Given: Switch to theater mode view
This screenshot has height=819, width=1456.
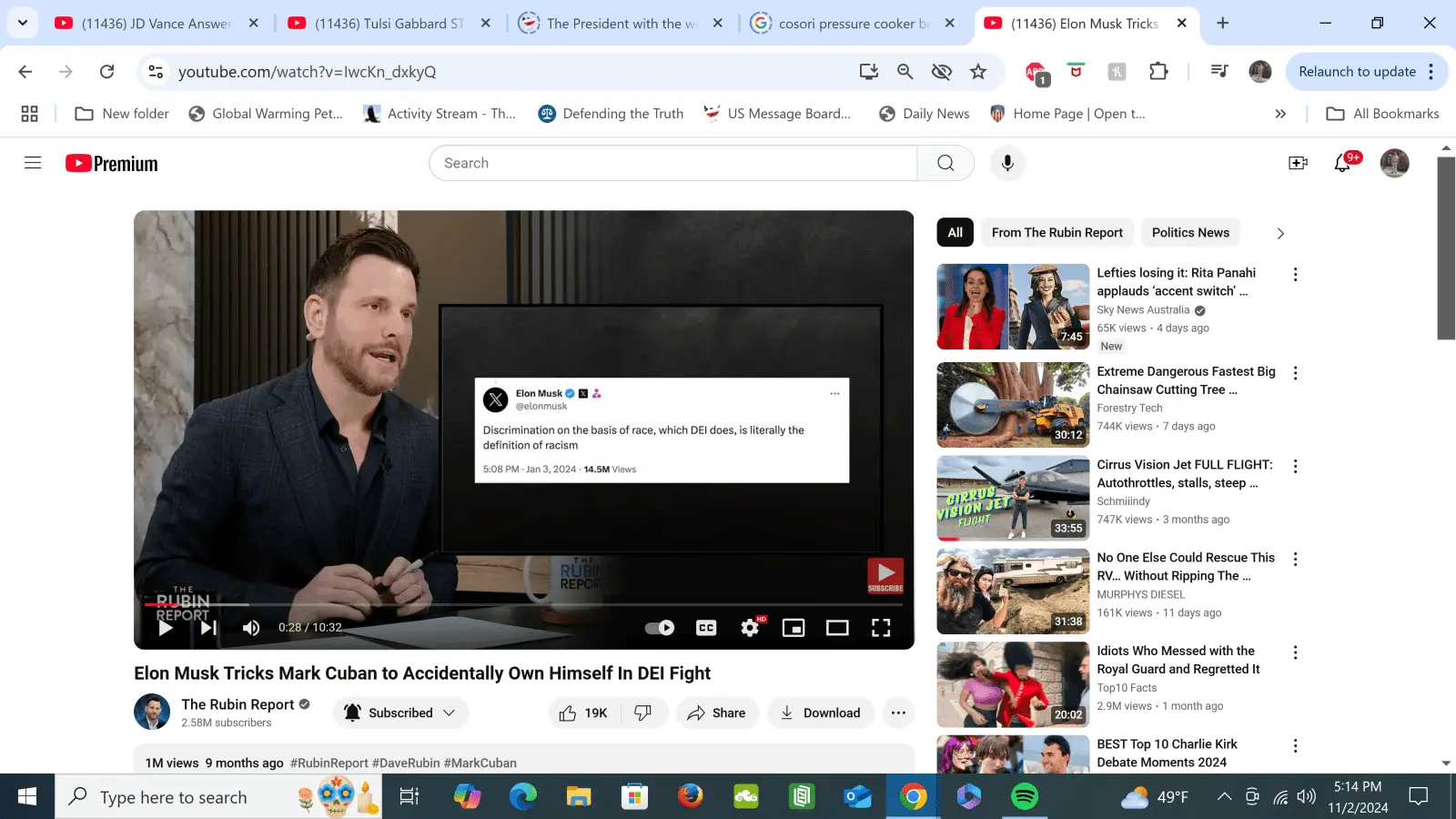Looking at the screenshot, I should pos(836,627).
